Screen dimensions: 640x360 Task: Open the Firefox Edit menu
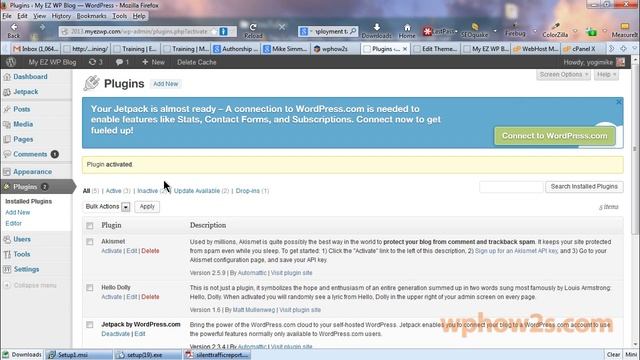[x=22, y=16]
